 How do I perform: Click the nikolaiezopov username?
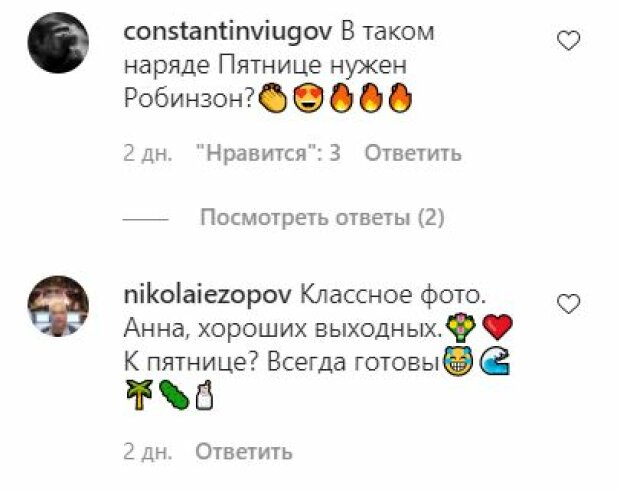[x=208, y=295]
